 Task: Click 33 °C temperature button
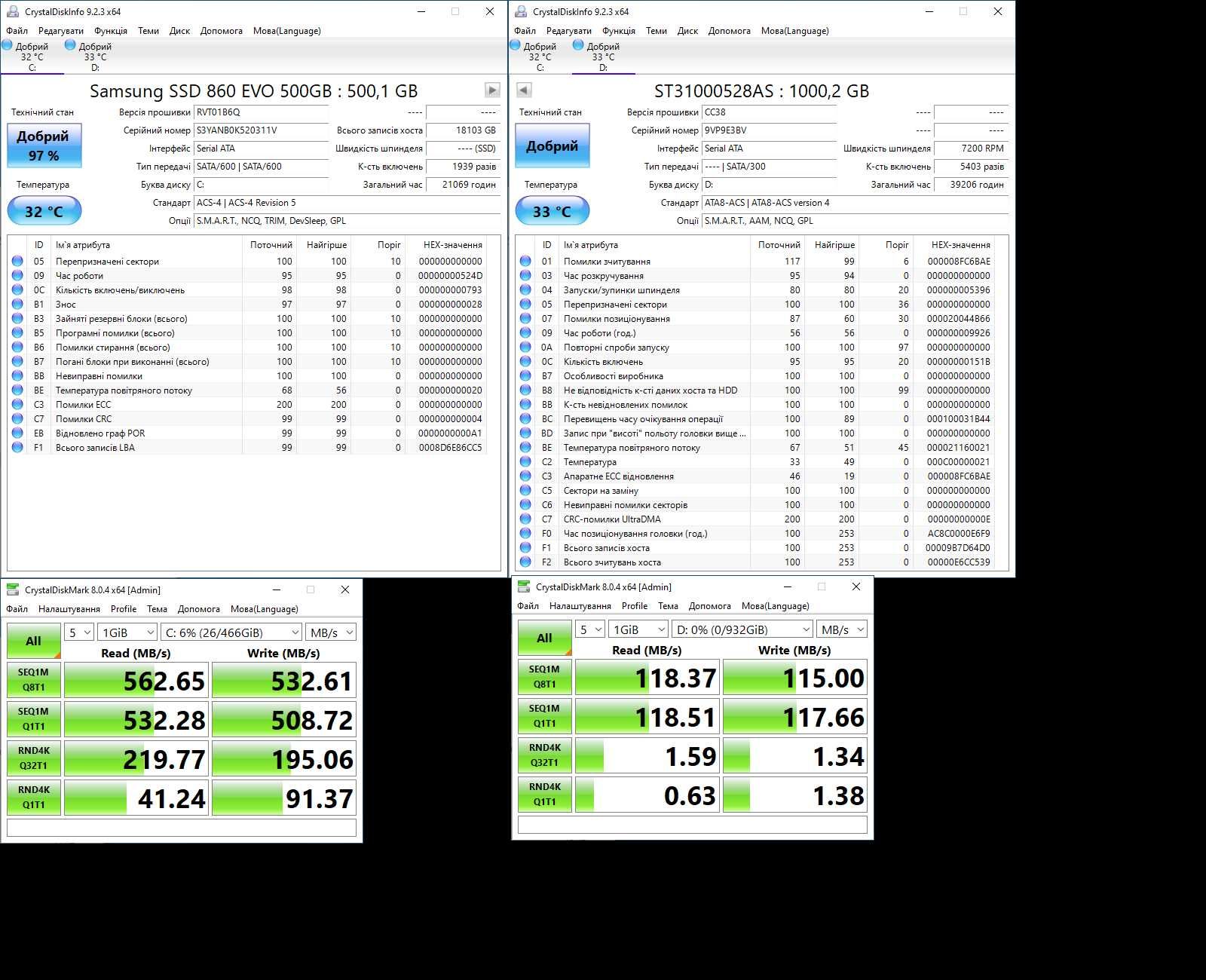coord(552,211)
